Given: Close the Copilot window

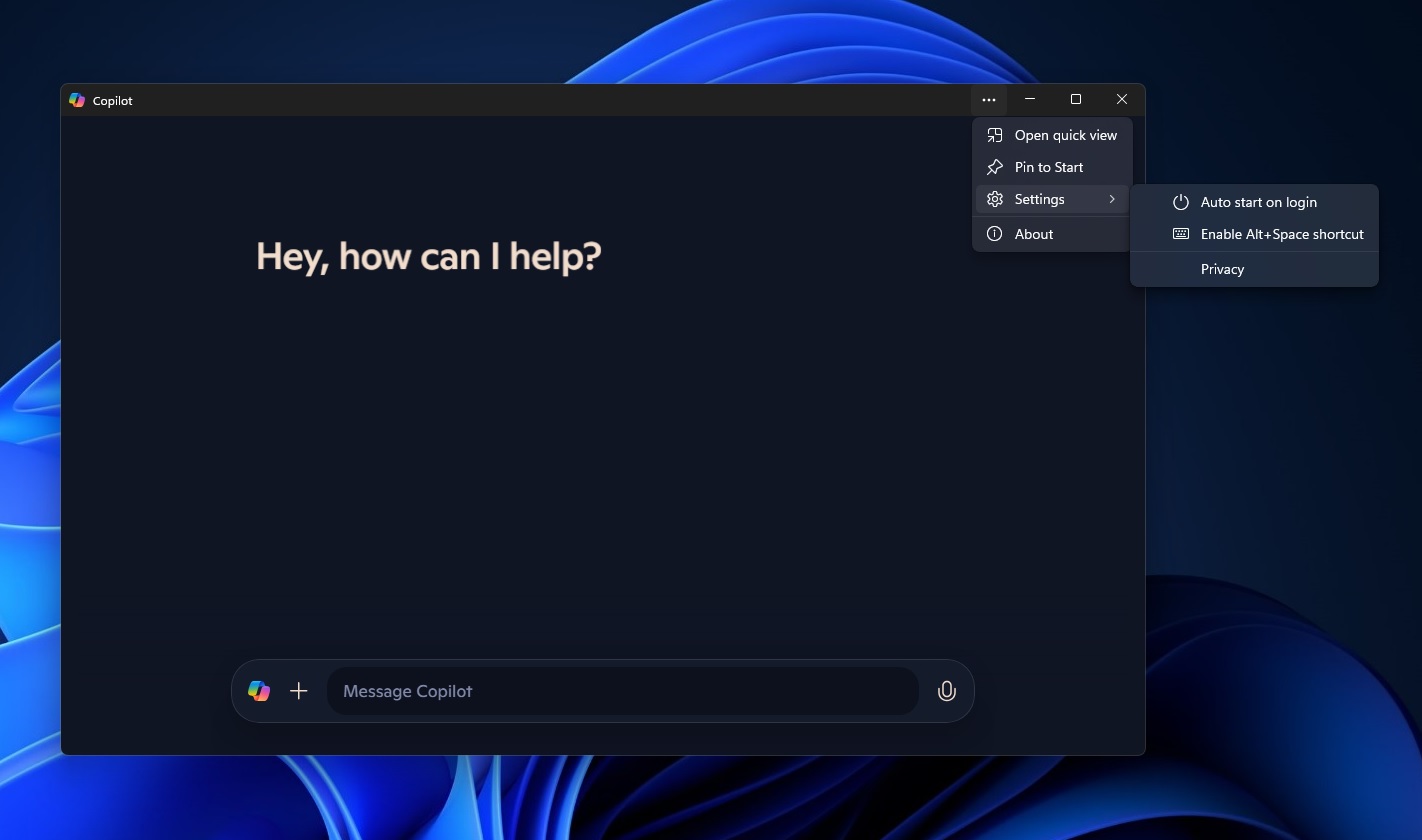Looking at the screenshot, I should tap(1122, 99).
